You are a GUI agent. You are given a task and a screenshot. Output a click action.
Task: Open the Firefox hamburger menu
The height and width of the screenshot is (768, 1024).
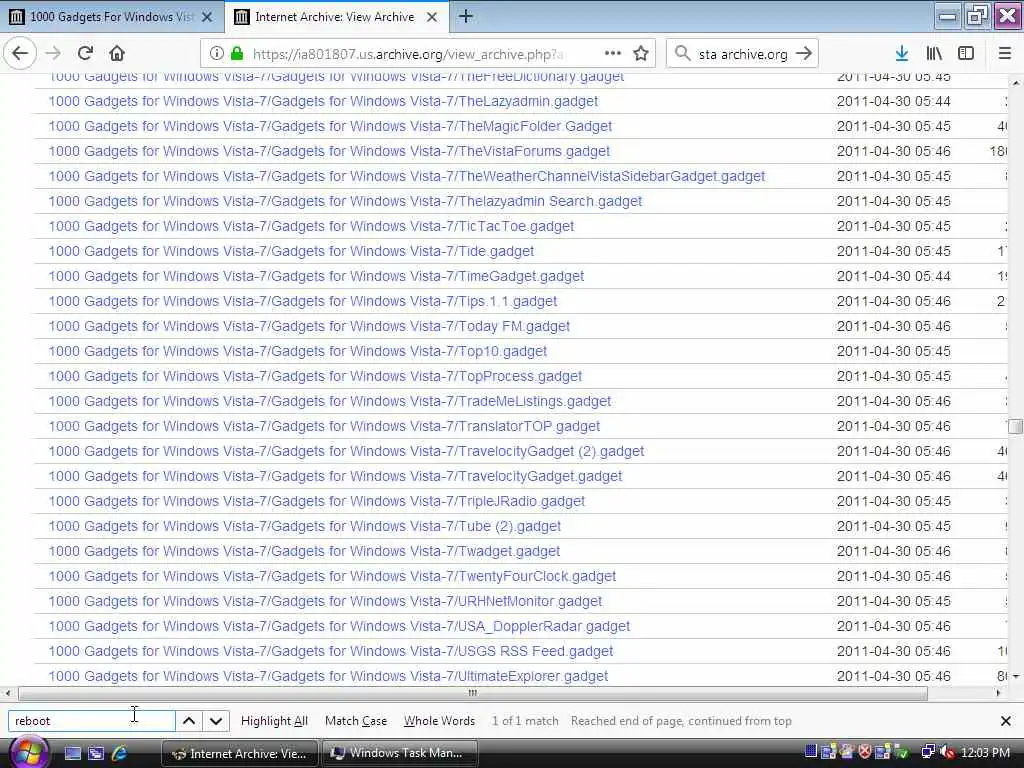coord(1005,54)
